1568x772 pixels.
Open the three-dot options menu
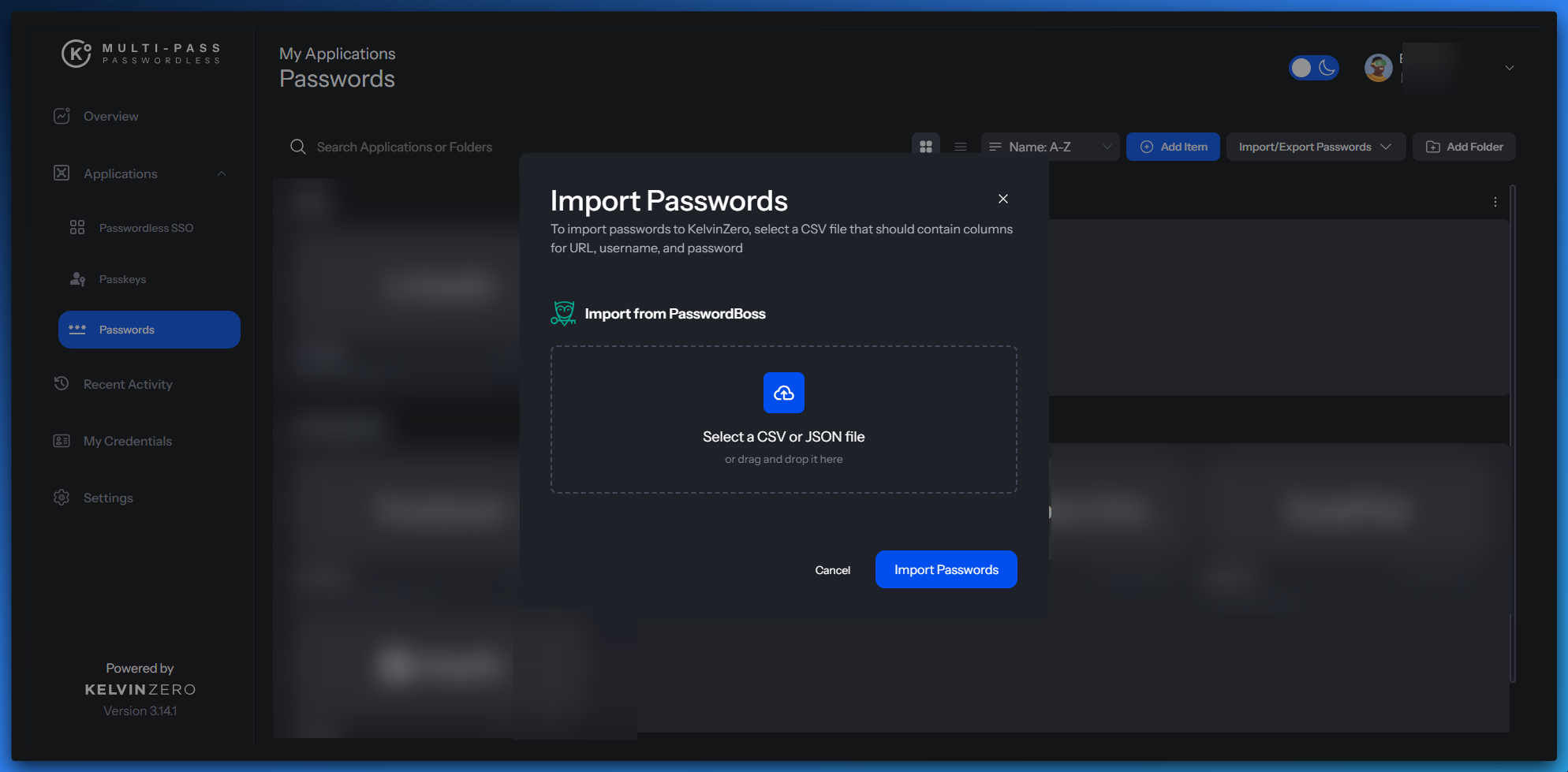point(1495,202)
